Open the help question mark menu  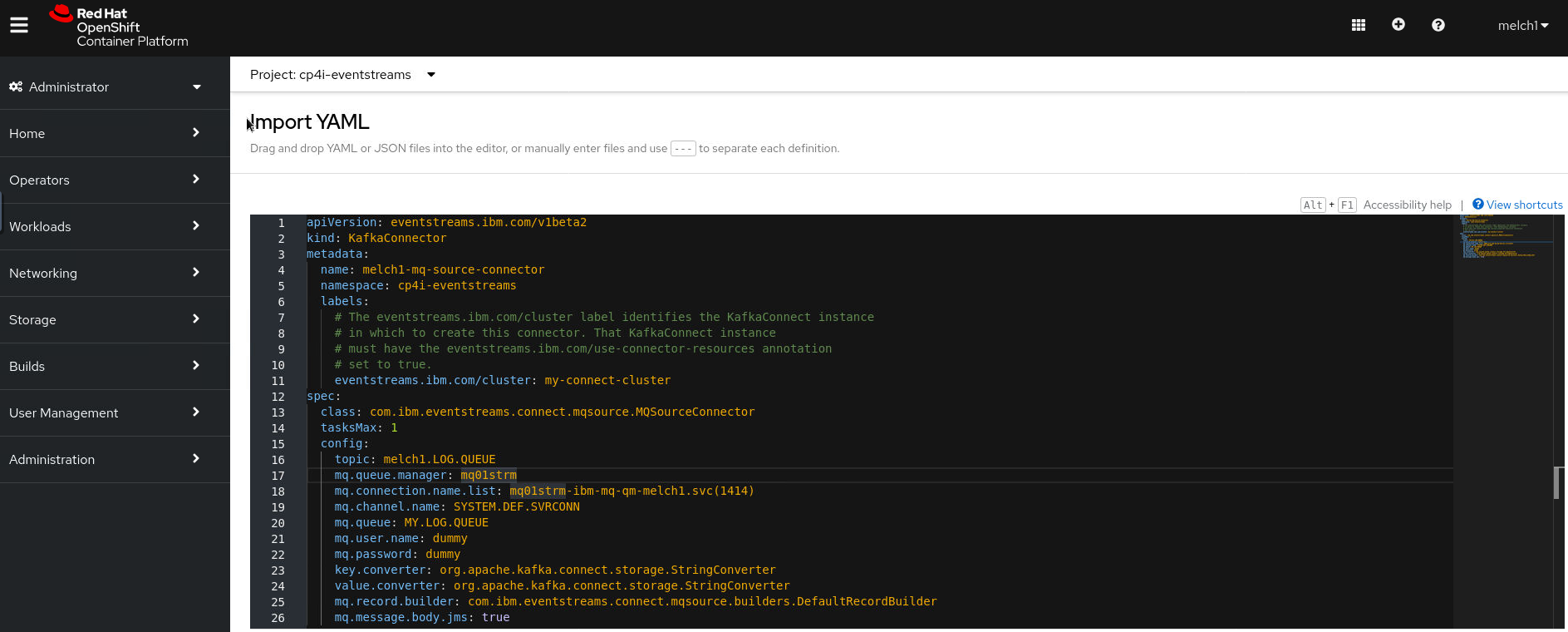pyautogui.click(x=1438, y=26)
